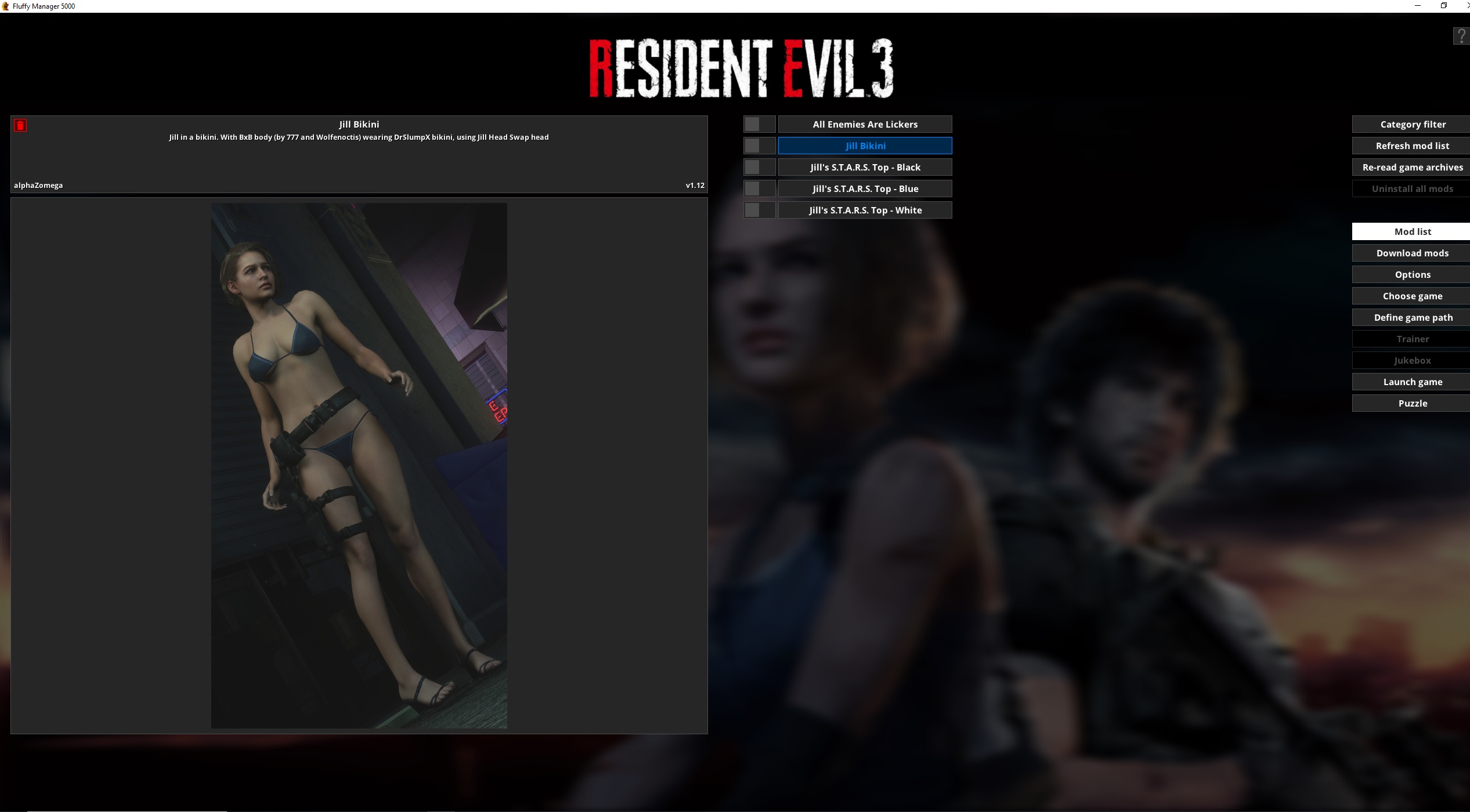Select the All Enemies Are Lickers entry
The width and height of the screenshot is (1470, 812).
pos(865,124)
